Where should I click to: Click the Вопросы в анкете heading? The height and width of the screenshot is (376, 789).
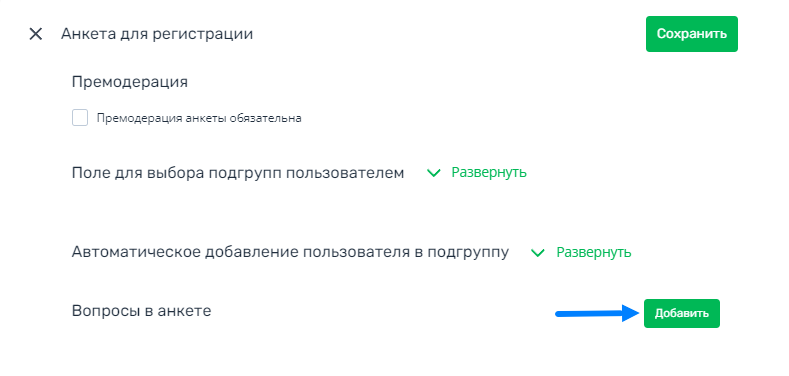pyautogui.click(x=141, y=311)
